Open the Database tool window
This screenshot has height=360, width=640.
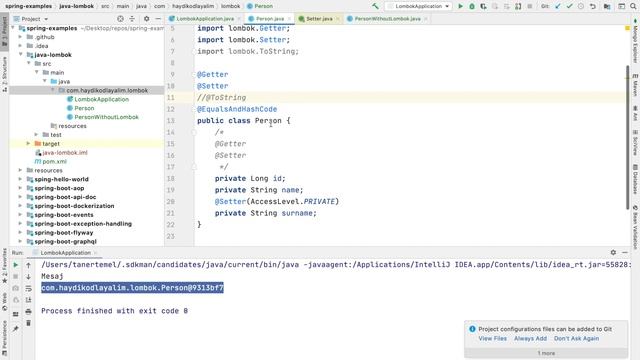[635, 179]
